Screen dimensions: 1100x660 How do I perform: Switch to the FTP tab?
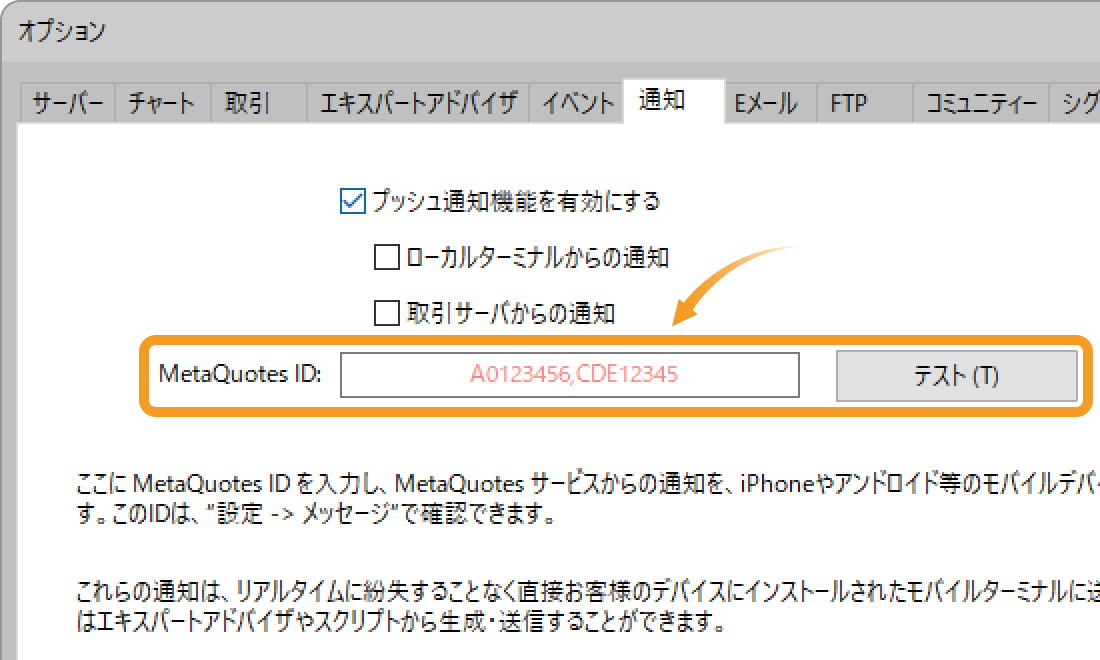865,103
